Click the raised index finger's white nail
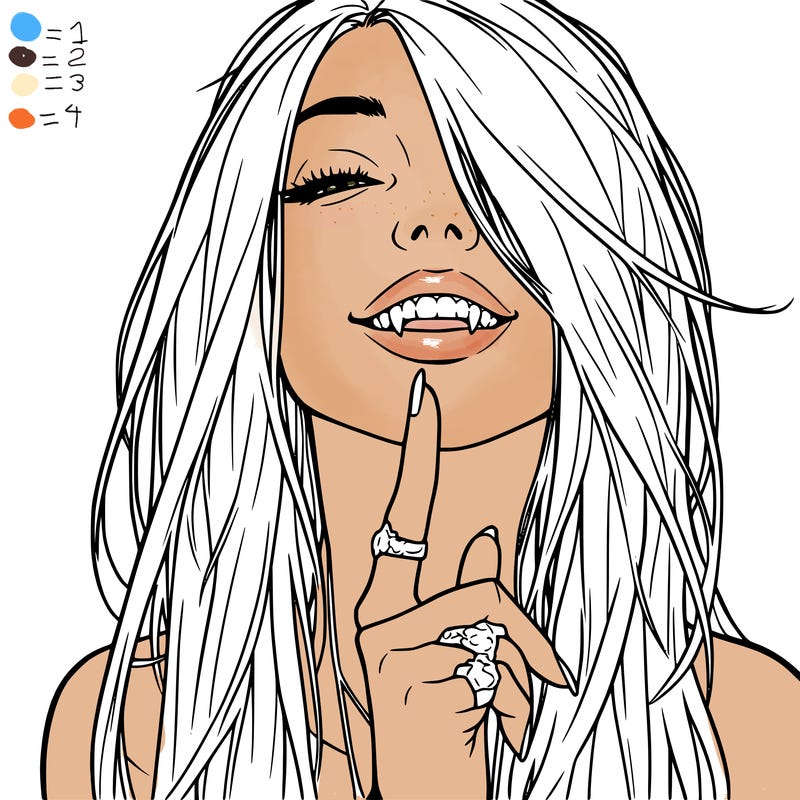This screenshot has width=800, height=800. (x=416, y=394)
